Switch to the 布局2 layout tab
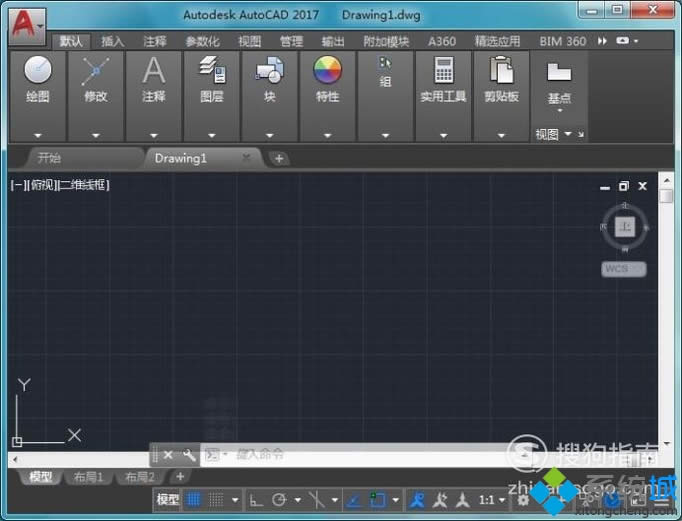The width and height of the screenshot is (682, 521). coord(140,477)
